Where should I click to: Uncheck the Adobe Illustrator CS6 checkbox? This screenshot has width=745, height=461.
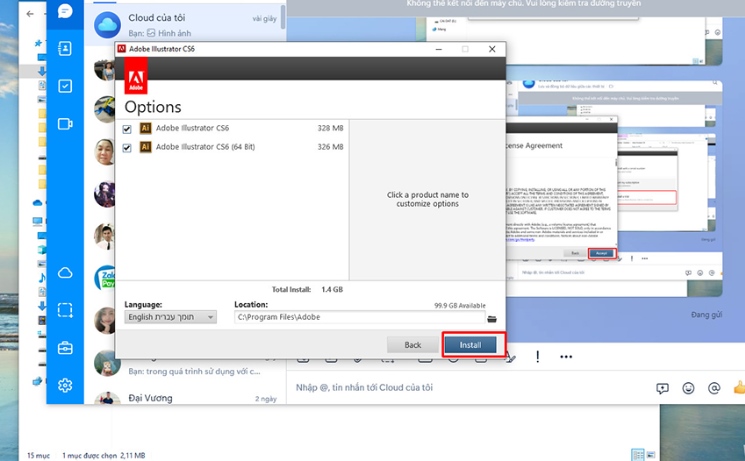[127, 129]
